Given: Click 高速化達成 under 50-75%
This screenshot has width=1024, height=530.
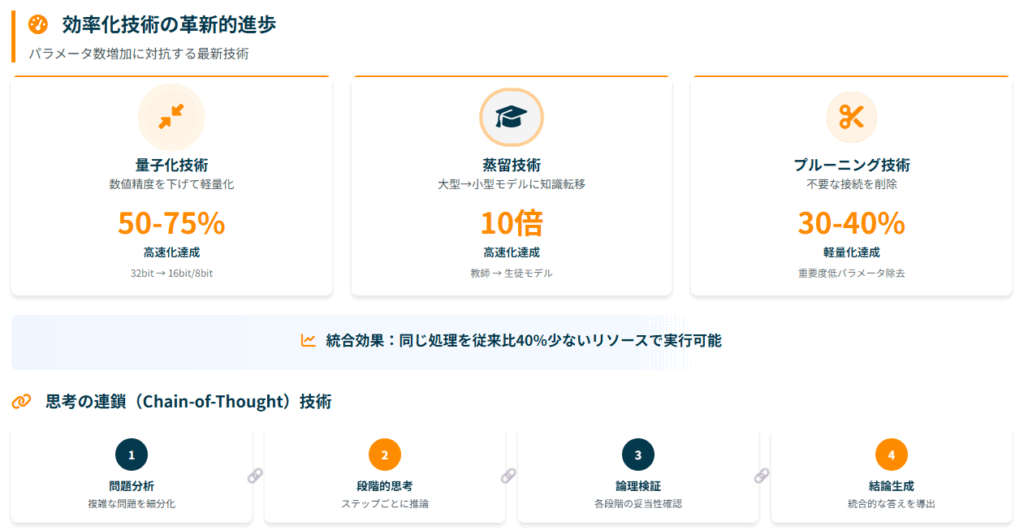Looking at the screenshot, I should [x=172, y=252].
